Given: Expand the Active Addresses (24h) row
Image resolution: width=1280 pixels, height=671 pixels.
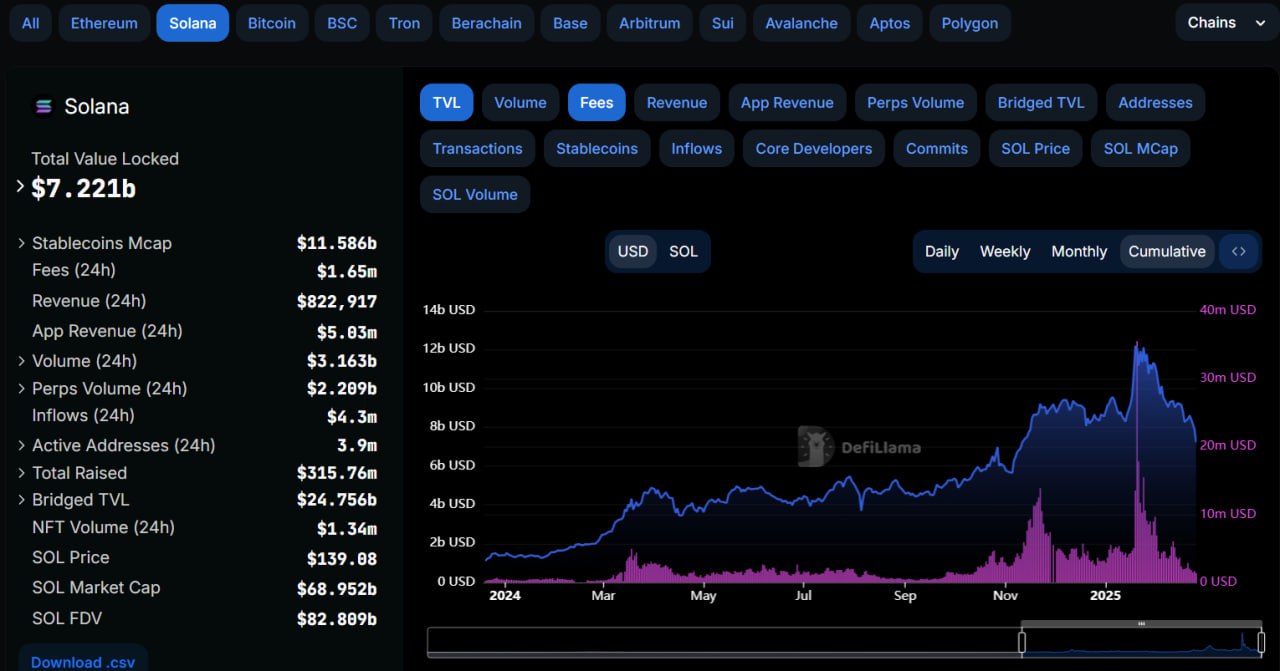Looking at the screenshot, I should (x=21, y=446).
